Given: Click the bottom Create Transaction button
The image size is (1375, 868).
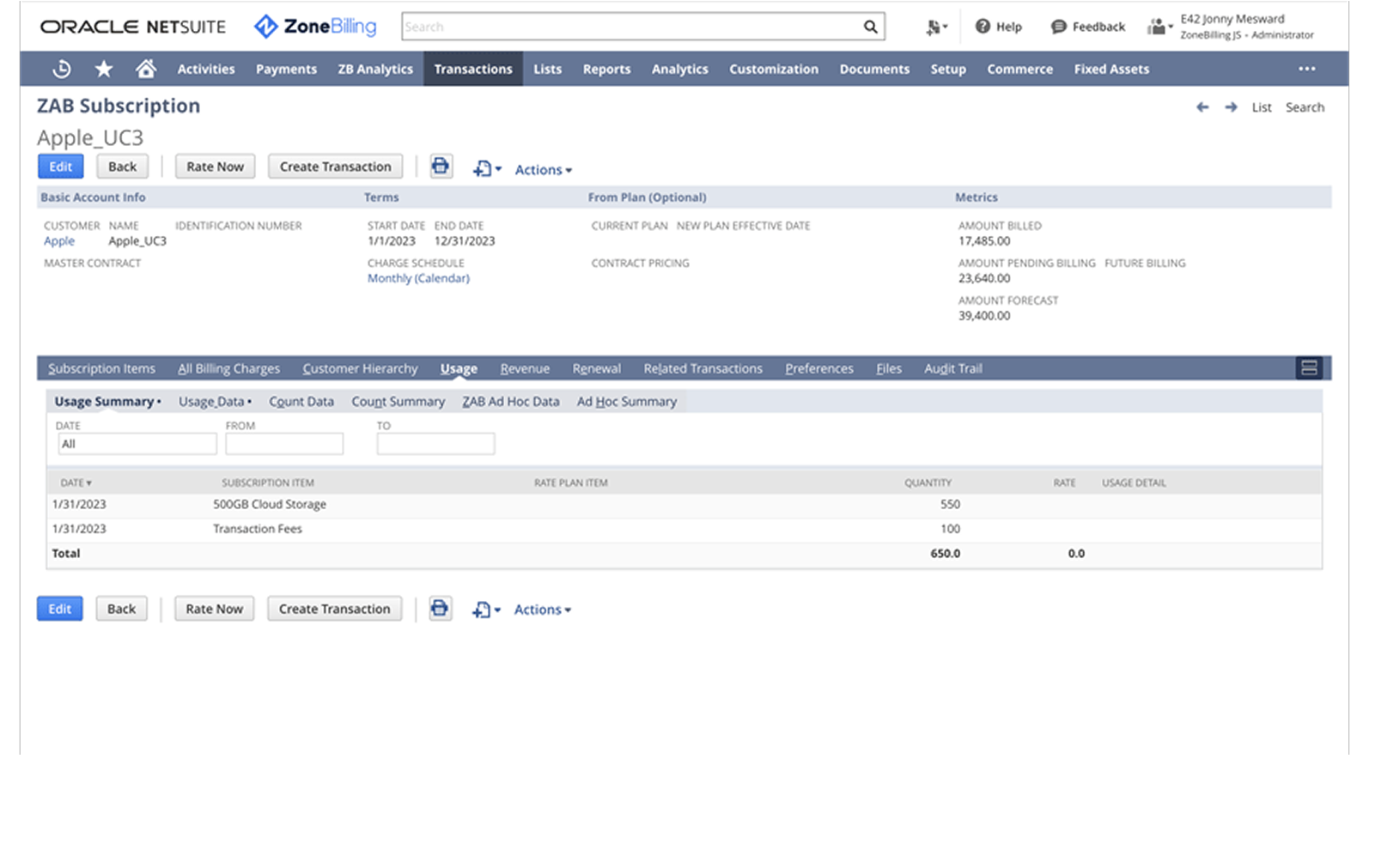Looking at the screenshot, I should [x=334, y=609].
